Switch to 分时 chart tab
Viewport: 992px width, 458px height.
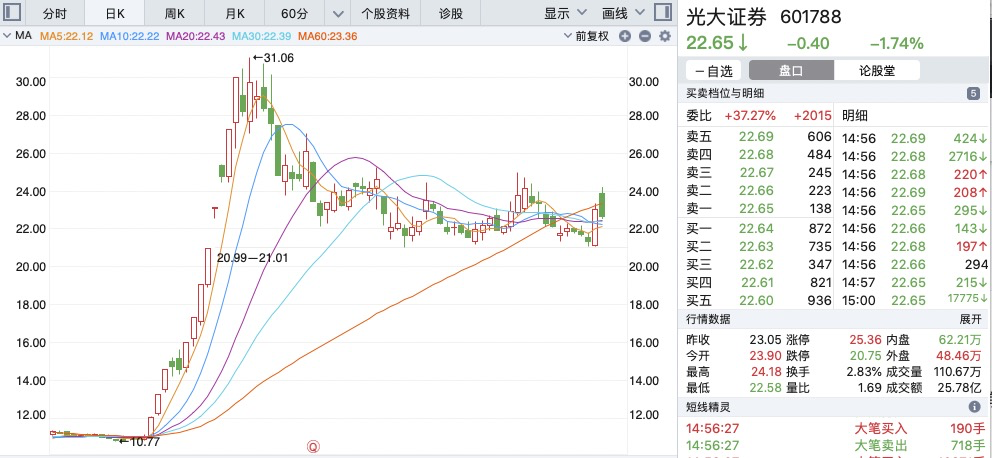(54, 13)
